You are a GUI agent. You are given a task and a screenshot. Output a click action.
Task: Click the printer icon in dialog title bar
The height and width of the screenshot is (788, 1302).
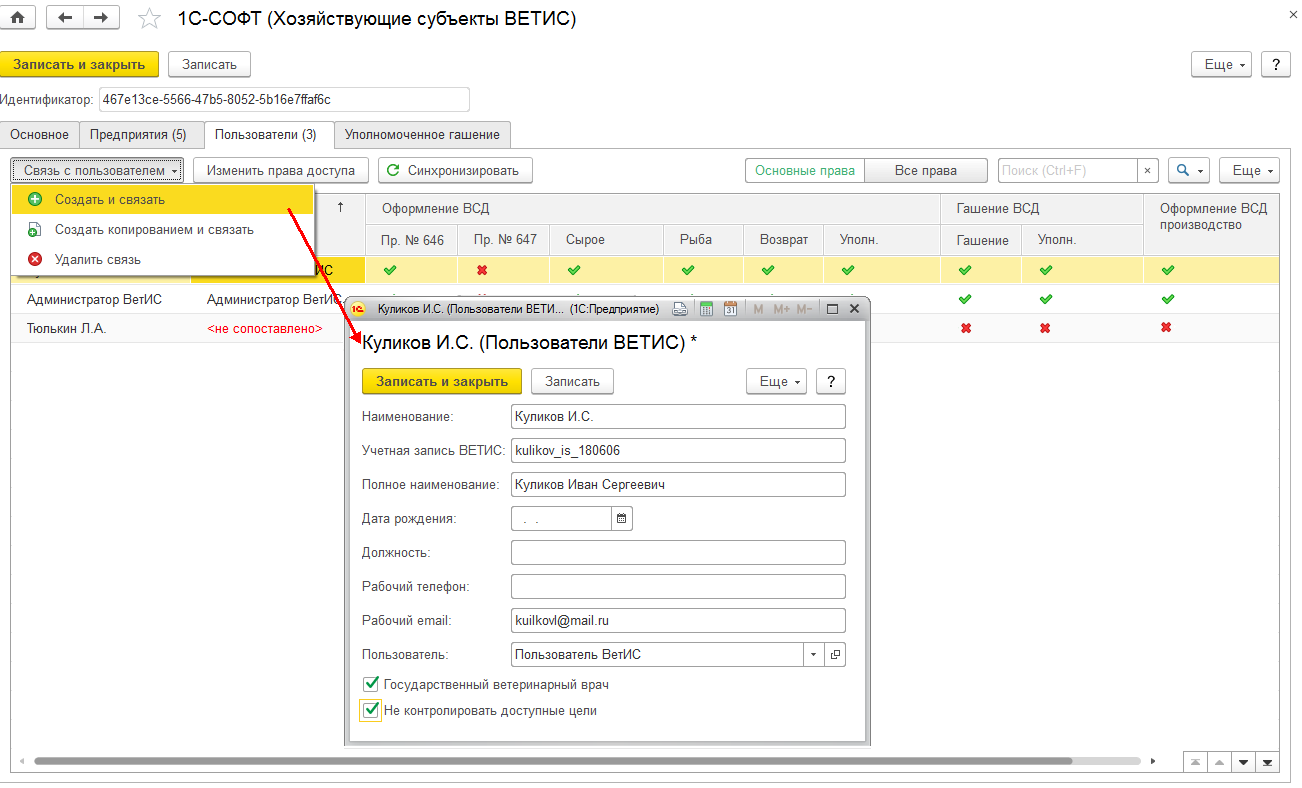pyautogui.click(x=680, y=309)
